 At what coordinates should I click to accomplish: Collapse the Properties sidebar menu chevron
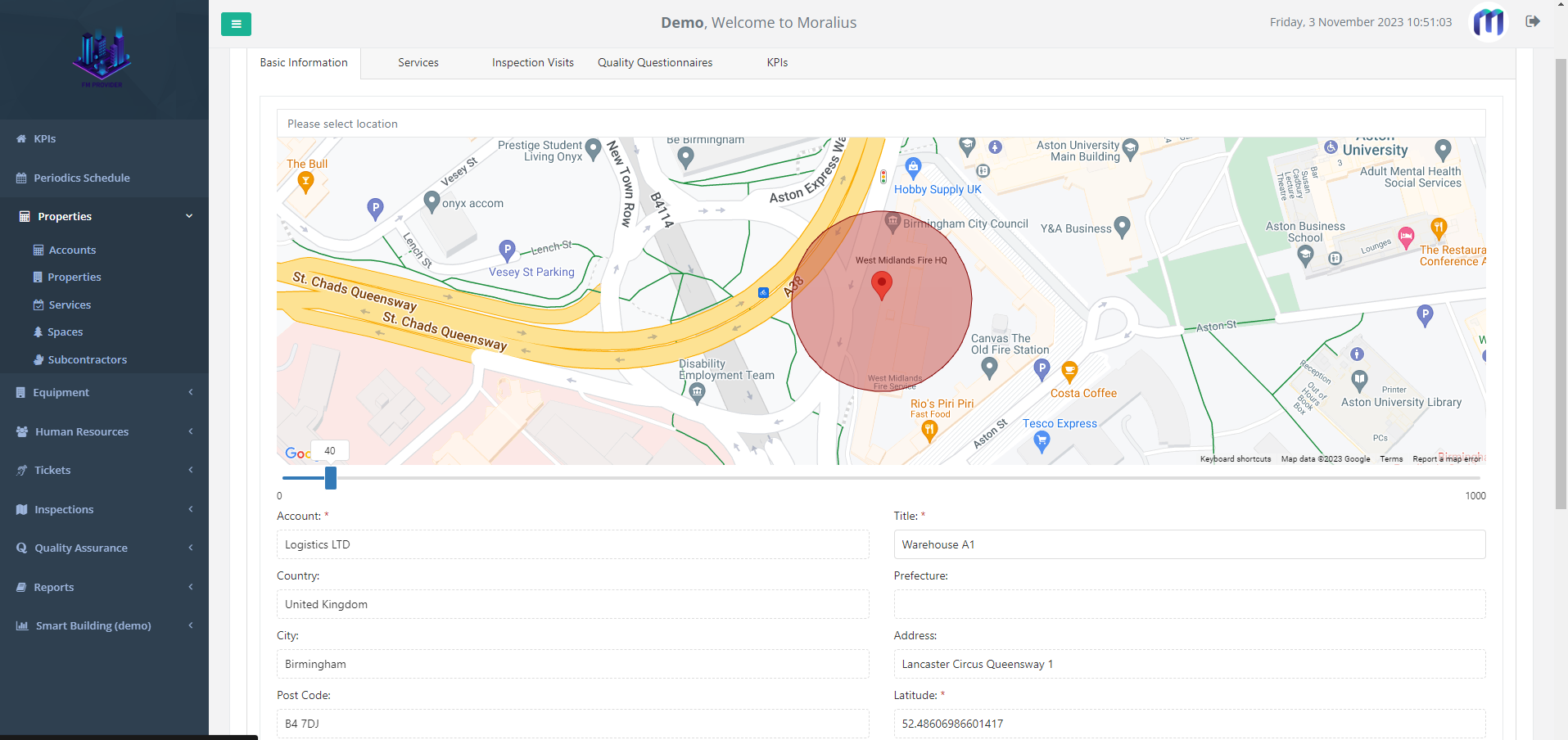coord(189,216)
